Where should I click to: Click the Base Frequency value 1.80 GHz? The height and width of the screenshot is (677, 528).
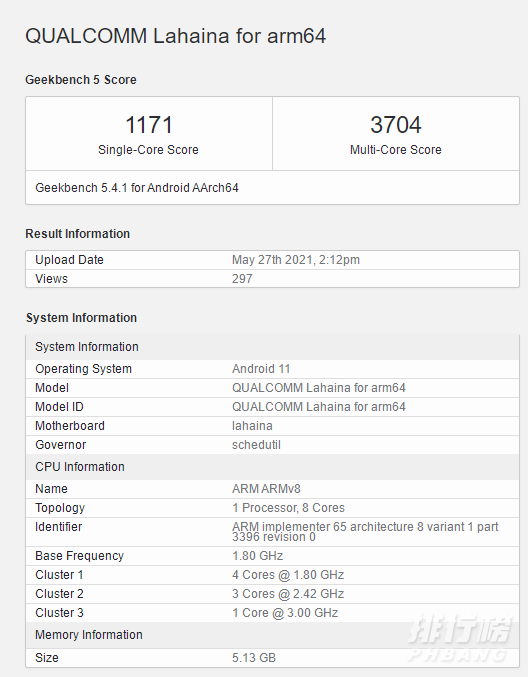click(x=258, y=556)
